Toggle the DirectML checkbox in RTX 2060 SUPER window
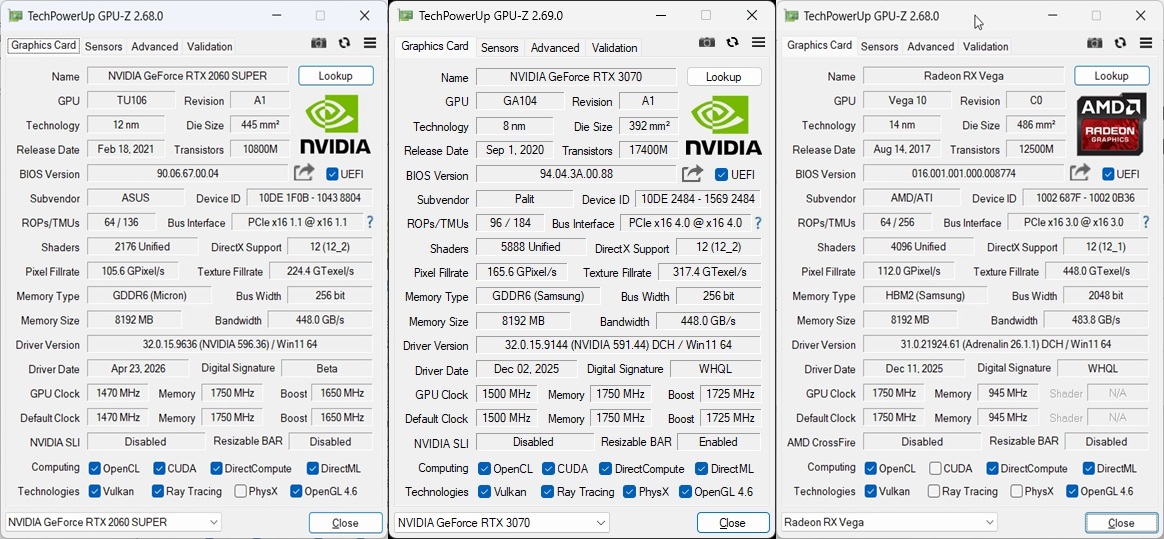The width and height of the screenshot is (1164, 539). click(312, 468)
